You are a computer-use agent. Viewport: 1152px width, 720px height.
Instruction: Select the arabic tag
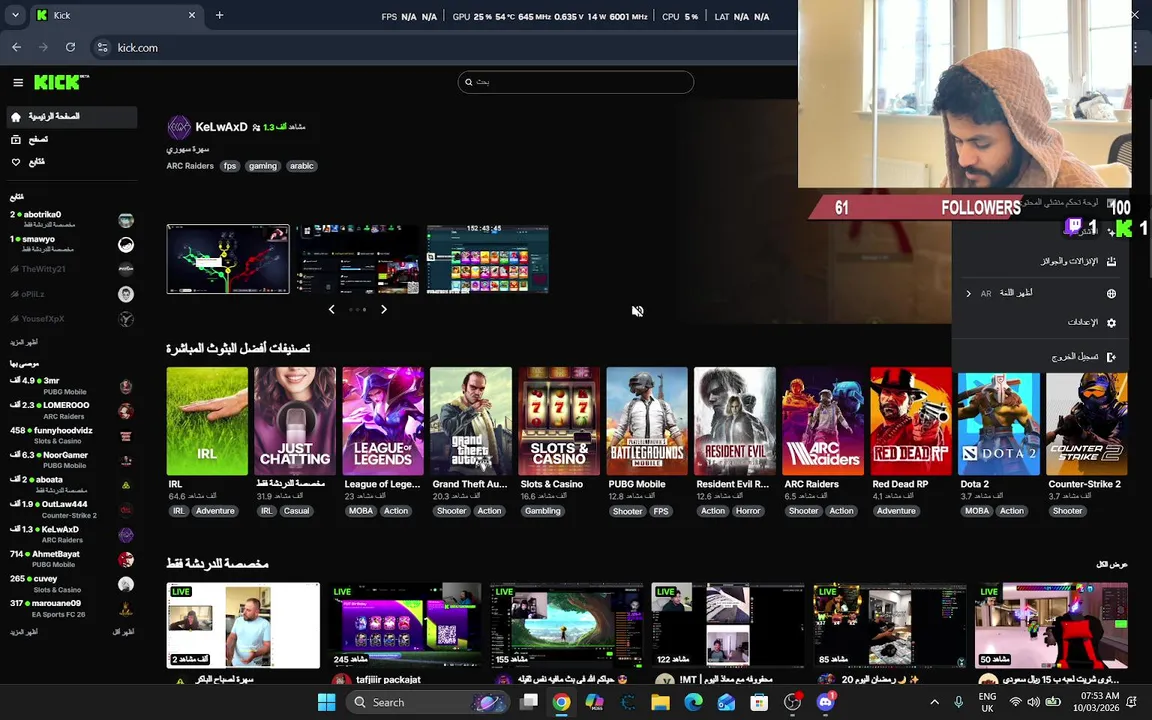click(x=301, y=166)
